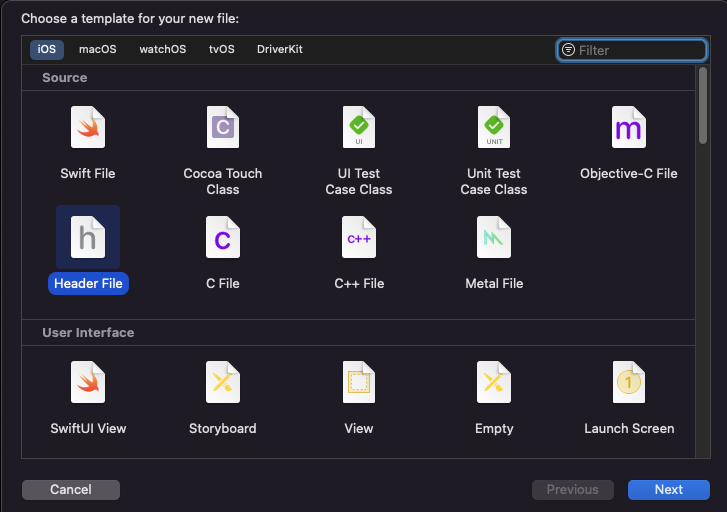Open the tvOS platform tab
Viewport: 727px width, 512px height.
222,49
